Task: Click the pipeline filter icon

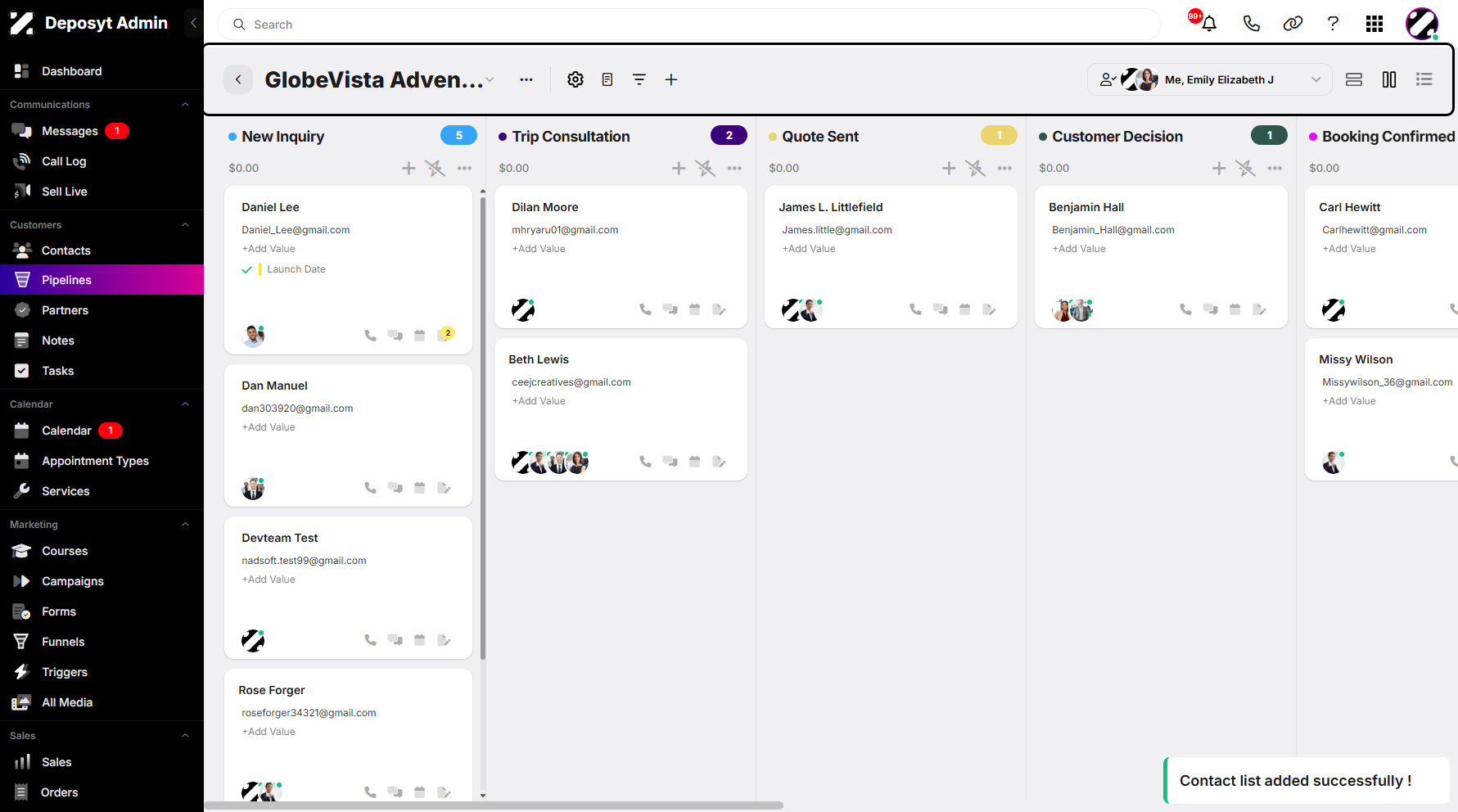Action: click(639, 79)
